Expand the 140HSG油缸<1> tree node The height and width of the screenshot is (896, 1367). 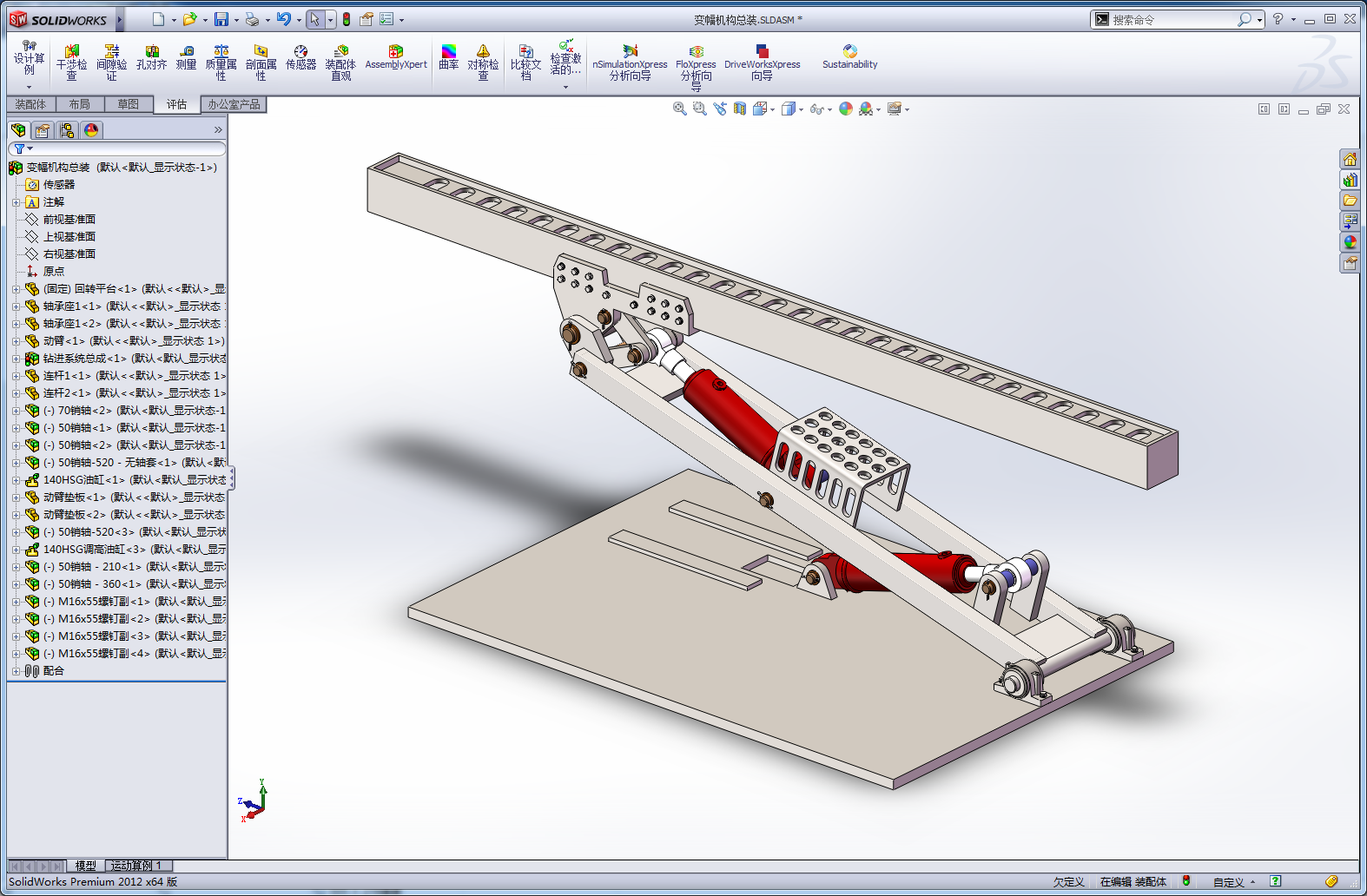click(x=16, y=480)
